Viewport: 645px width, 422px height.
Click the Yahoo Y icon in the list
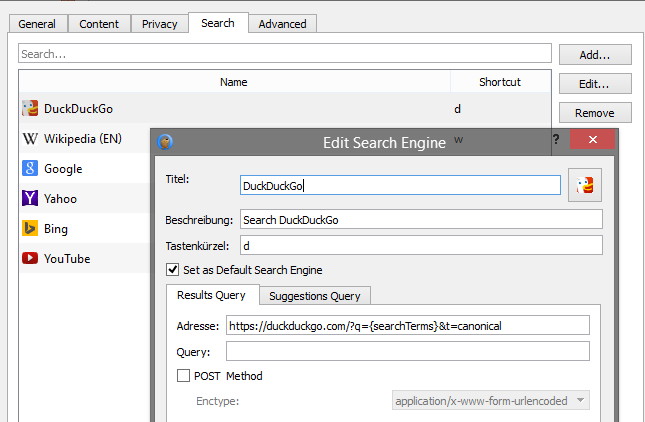(30, 198)
